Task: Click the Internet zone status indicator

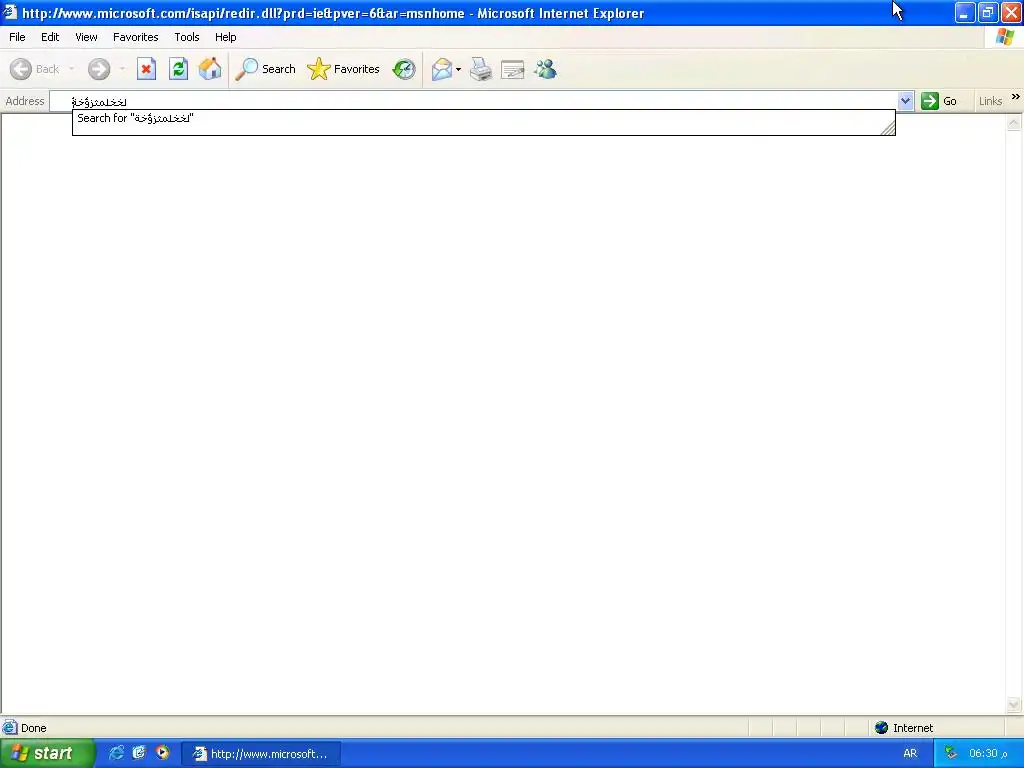Action: (904, 728)
